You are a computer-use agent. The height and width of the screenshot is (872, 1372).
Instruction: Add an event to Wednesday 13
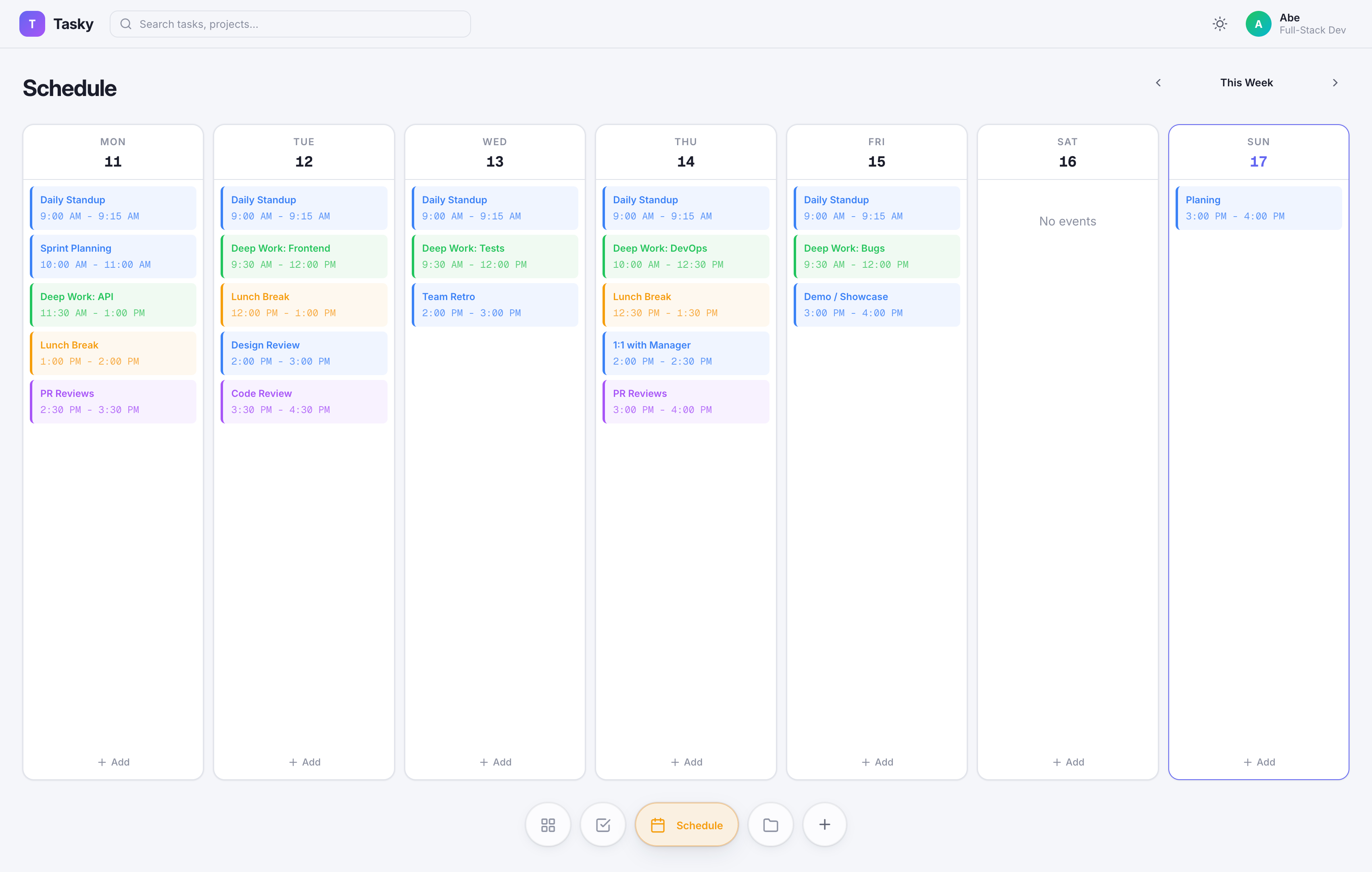coord(495,762)
